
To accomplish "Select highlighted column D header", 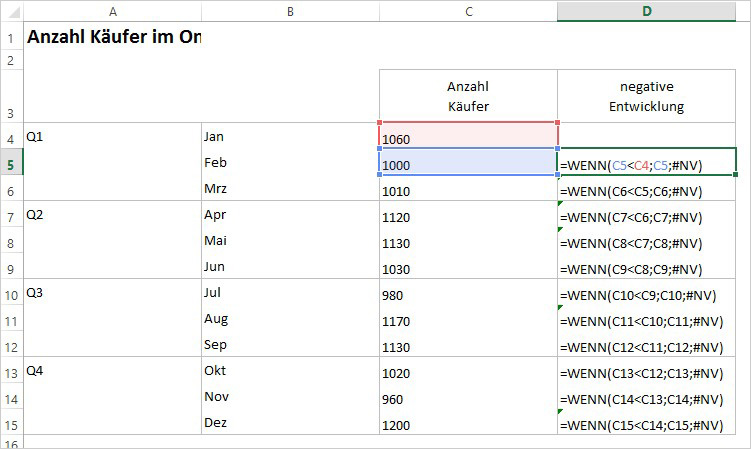I will [647, 11].
